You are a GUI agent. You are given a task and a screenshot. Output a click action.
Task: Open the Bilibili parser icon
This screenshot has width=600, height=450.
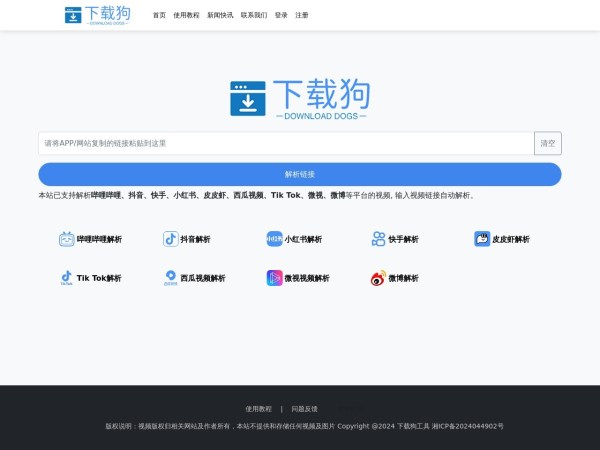(67, 239)
